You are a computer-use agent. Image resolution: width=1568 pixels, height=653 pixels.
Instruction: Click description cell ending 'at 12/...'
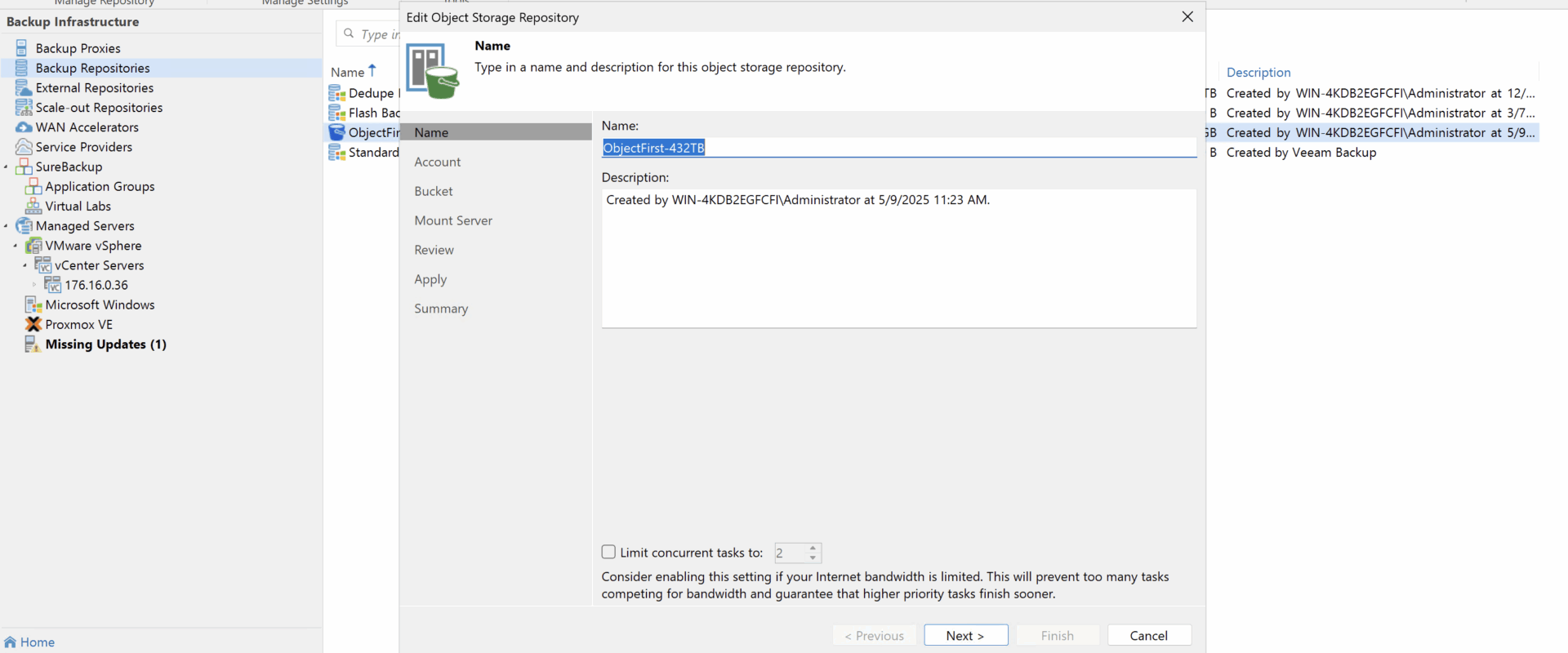point(1381,93)
